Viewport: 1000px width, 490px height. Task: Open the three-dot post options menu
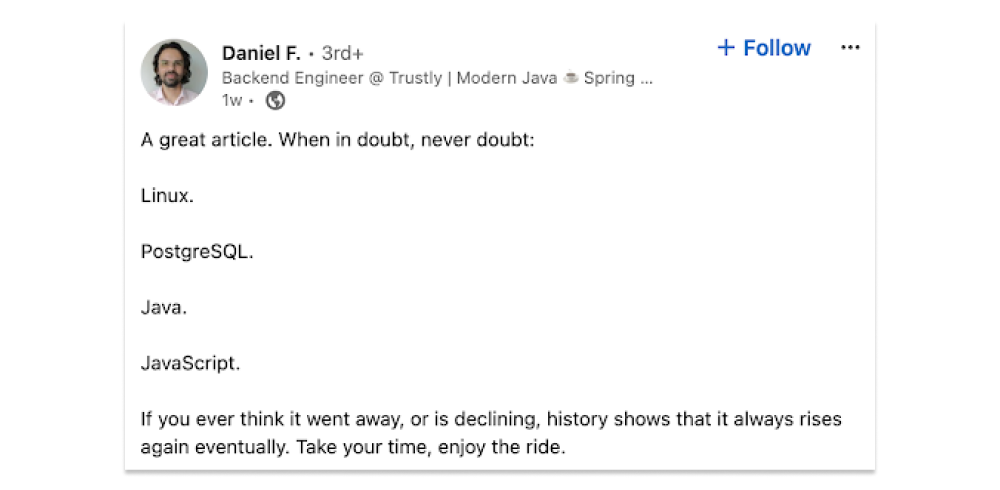[850, 48]
